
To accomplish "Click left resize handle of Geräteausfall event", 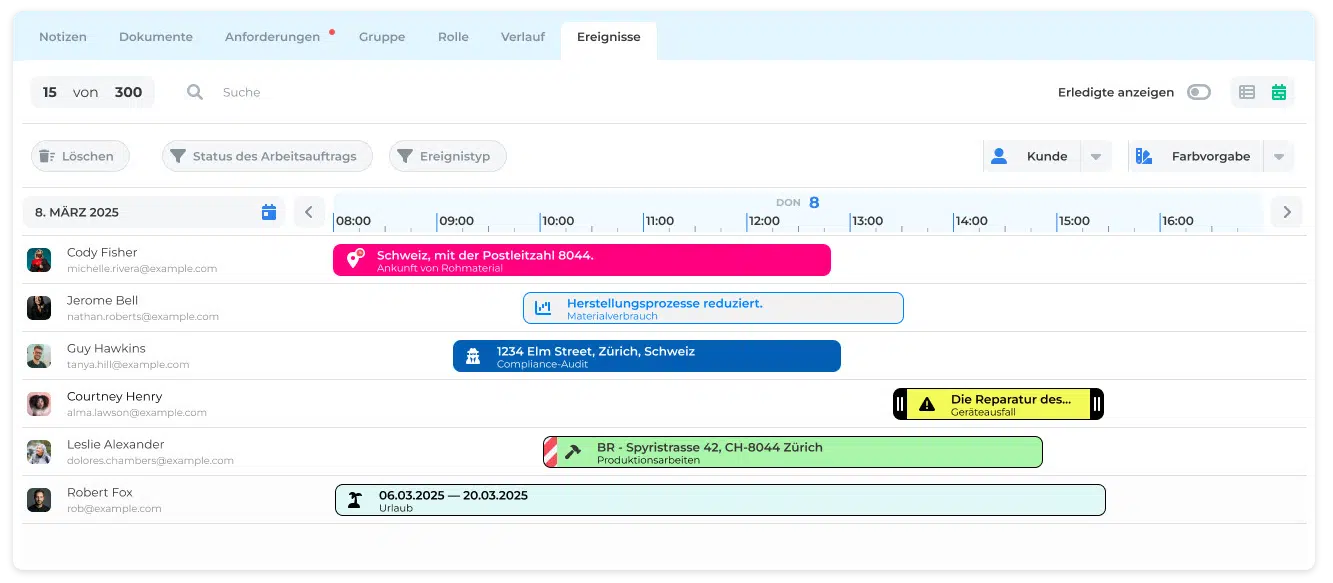I will tap(900, 404).
